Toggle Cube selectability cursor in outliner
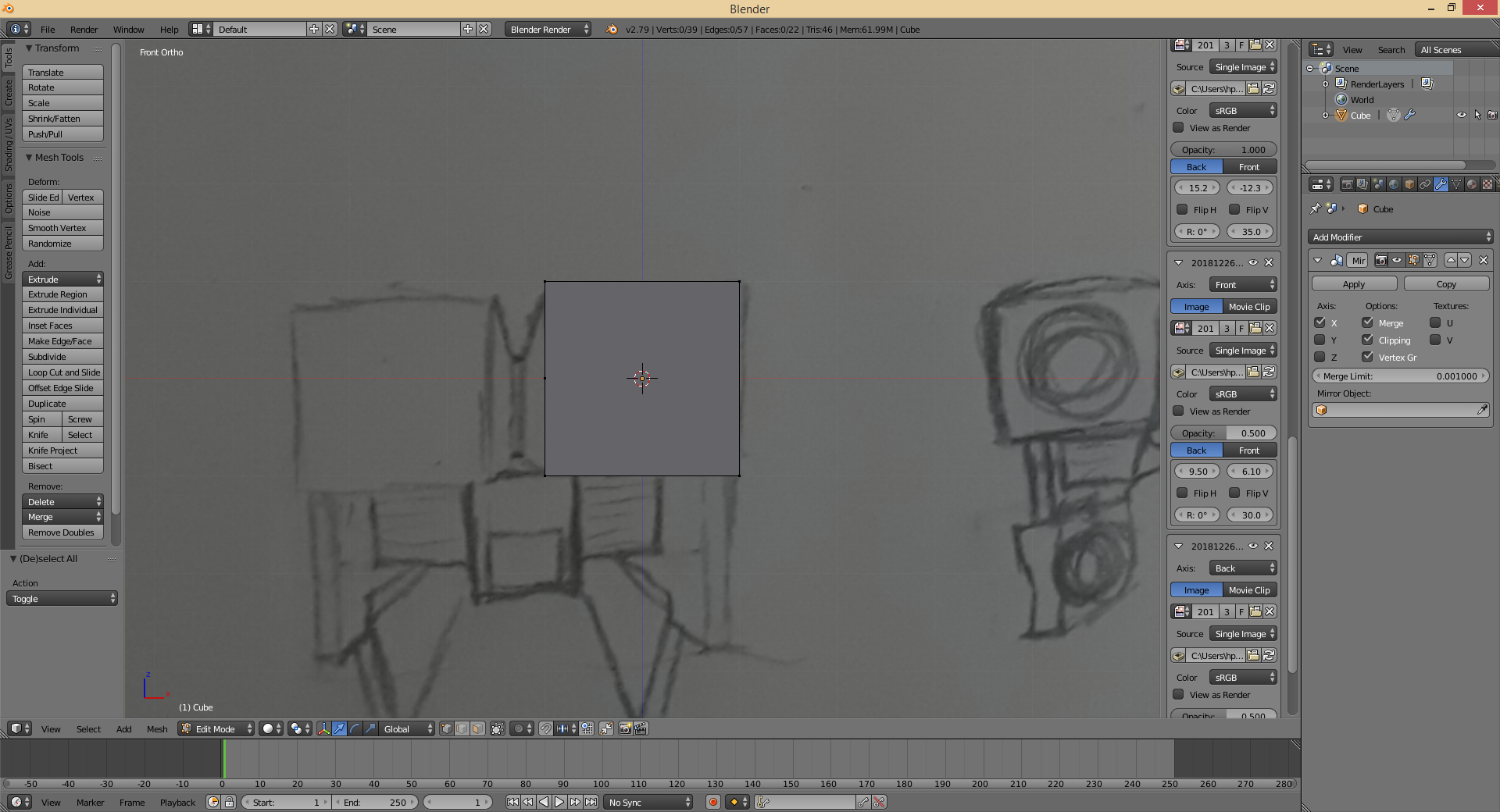Viewport: 1500px width, 812px height. pyautogui.click(x=1477, y=115)
